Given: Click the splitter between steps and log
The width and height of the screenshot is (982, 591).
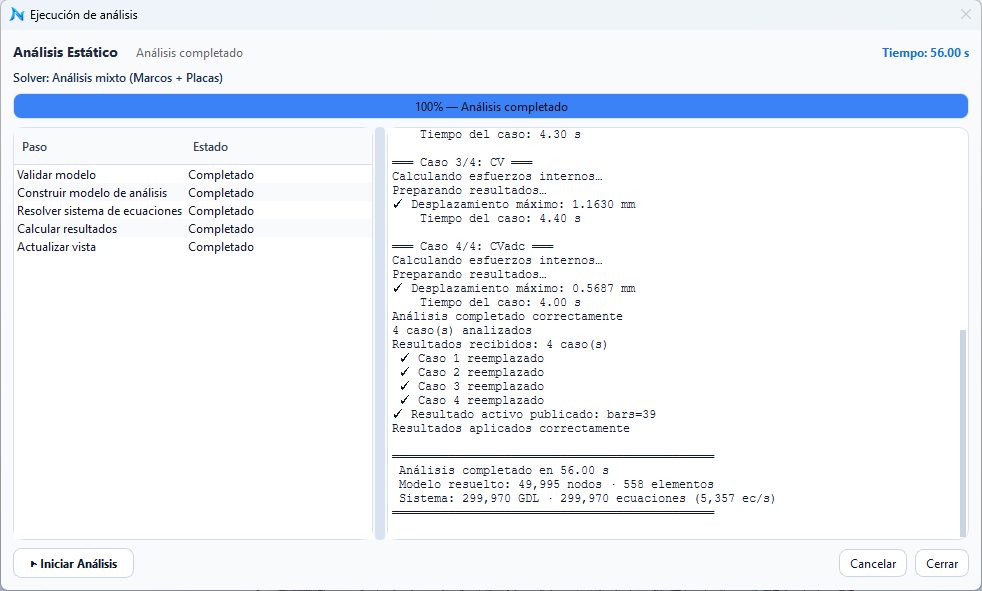Looking at the screenshot, I should click(x=380, y=333).
